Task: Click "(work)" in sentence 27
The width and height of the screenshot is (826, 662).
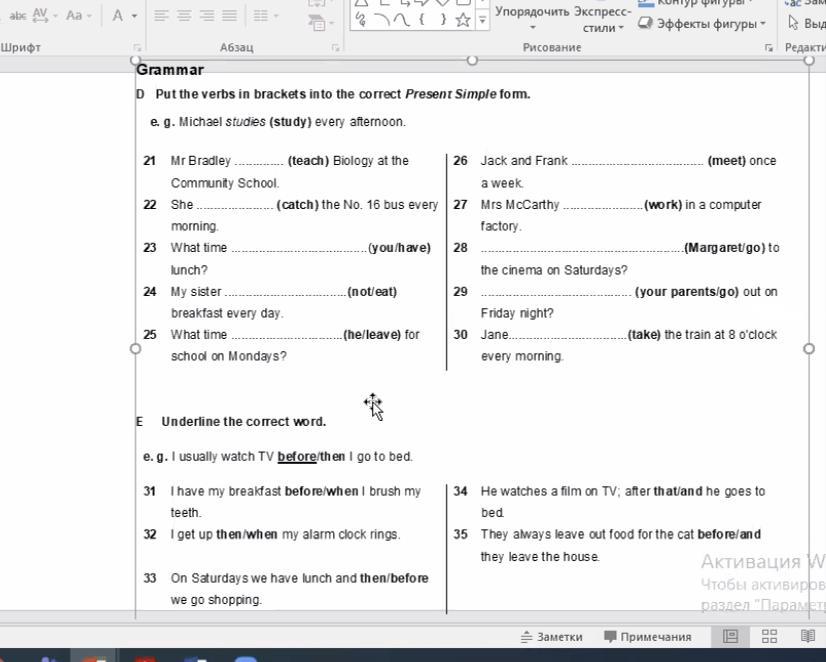Action: [x=663, y=204]
